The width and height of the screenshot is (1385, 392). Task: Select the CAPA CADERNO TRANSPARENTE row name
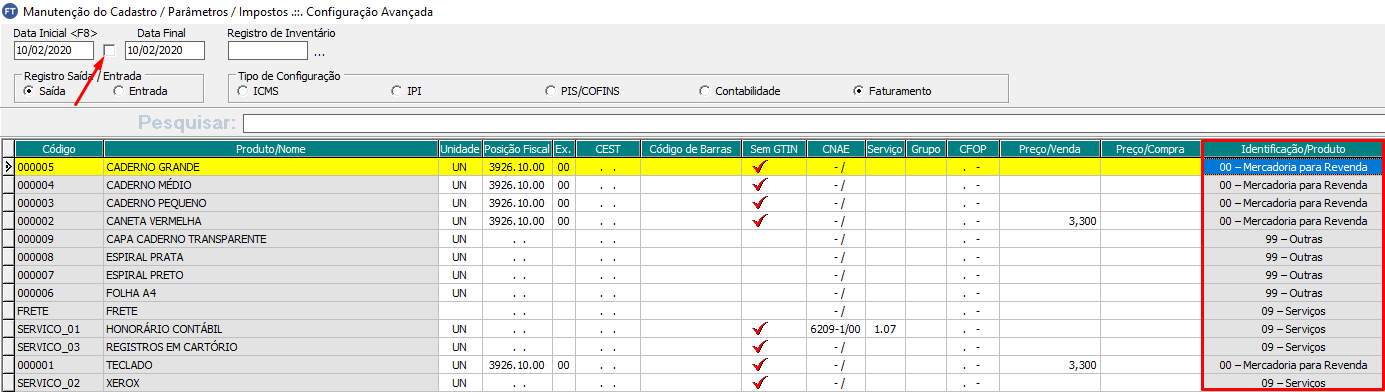click(271, 239)
